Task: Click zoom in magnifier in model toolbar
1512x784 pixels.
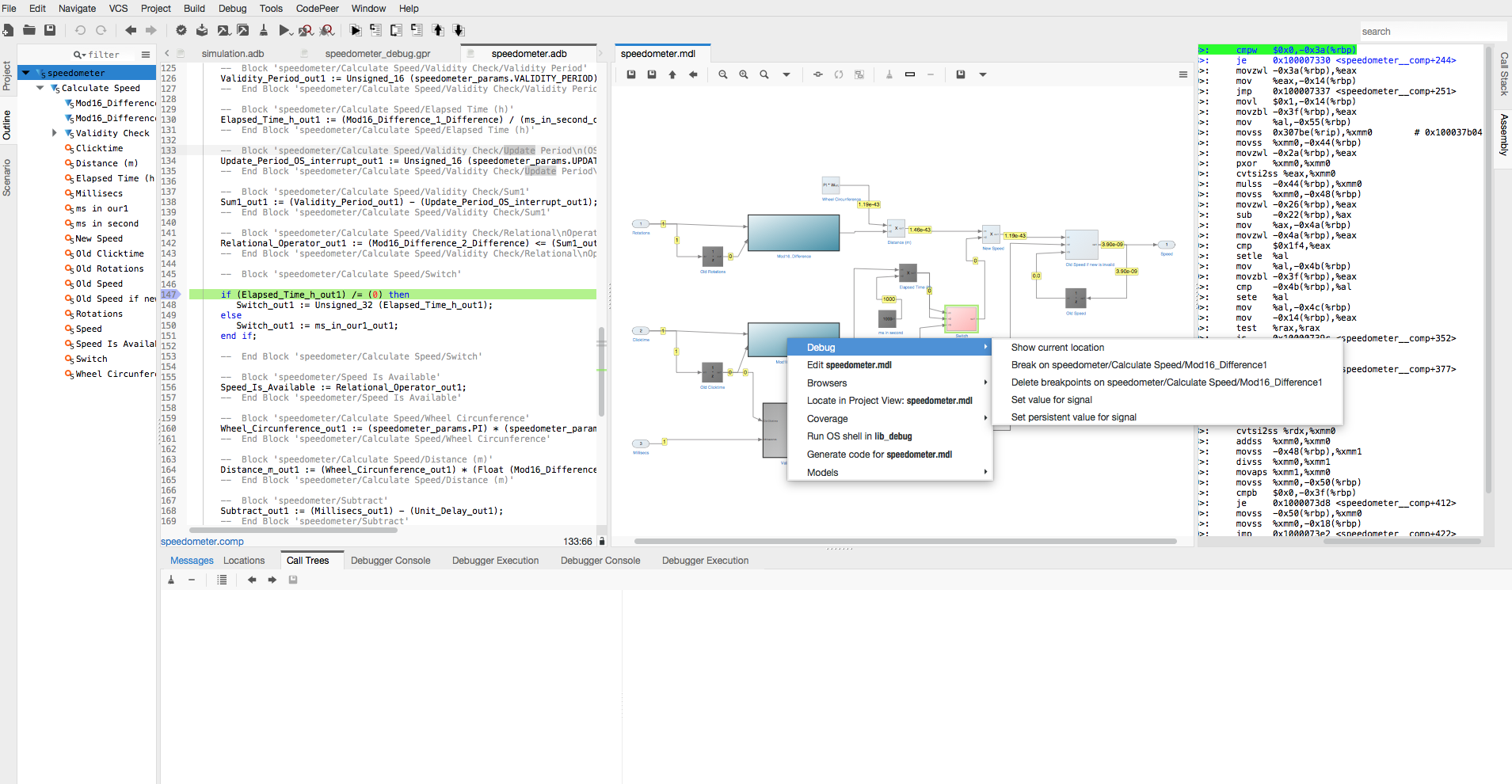Action: coord(744,74)
